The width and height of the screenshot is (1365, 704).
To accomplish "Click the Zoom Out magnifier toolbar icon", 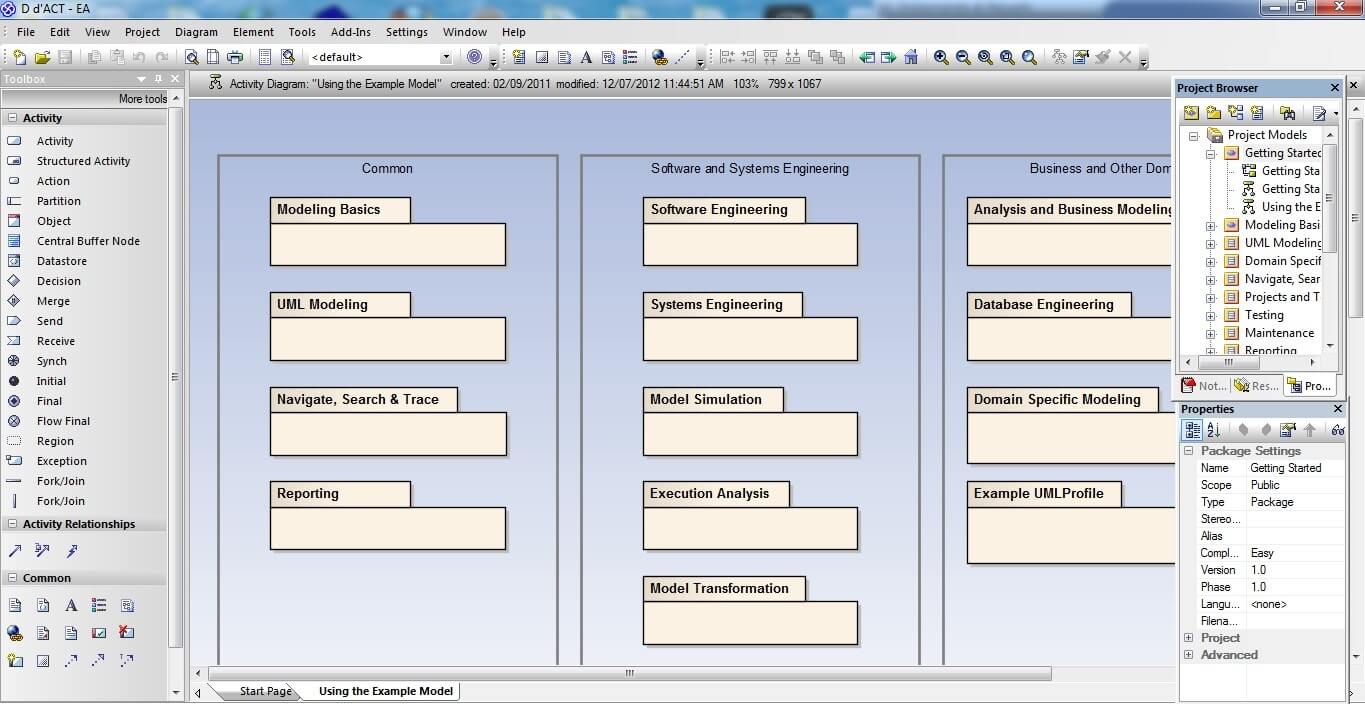I will pos(963,57).
